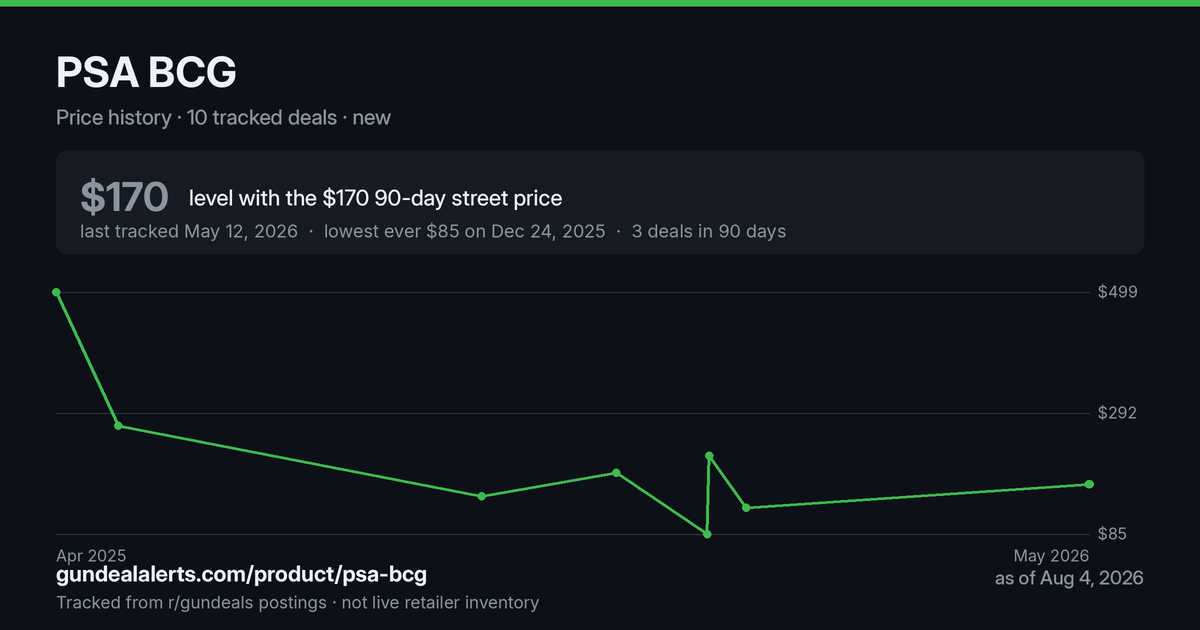Screen dimensions: 1200x630
Task: Click the PSA BCG product title
Action: pos(146,73)
